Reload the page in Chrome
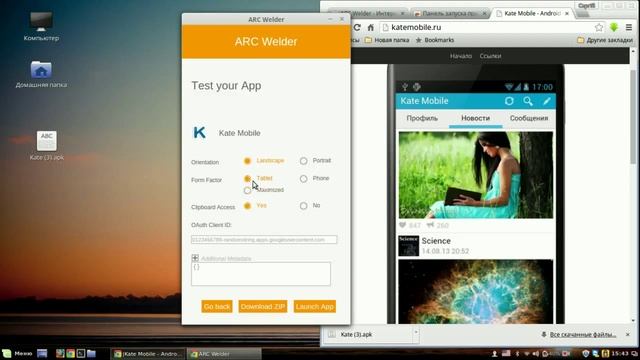 tap(357, 27)
